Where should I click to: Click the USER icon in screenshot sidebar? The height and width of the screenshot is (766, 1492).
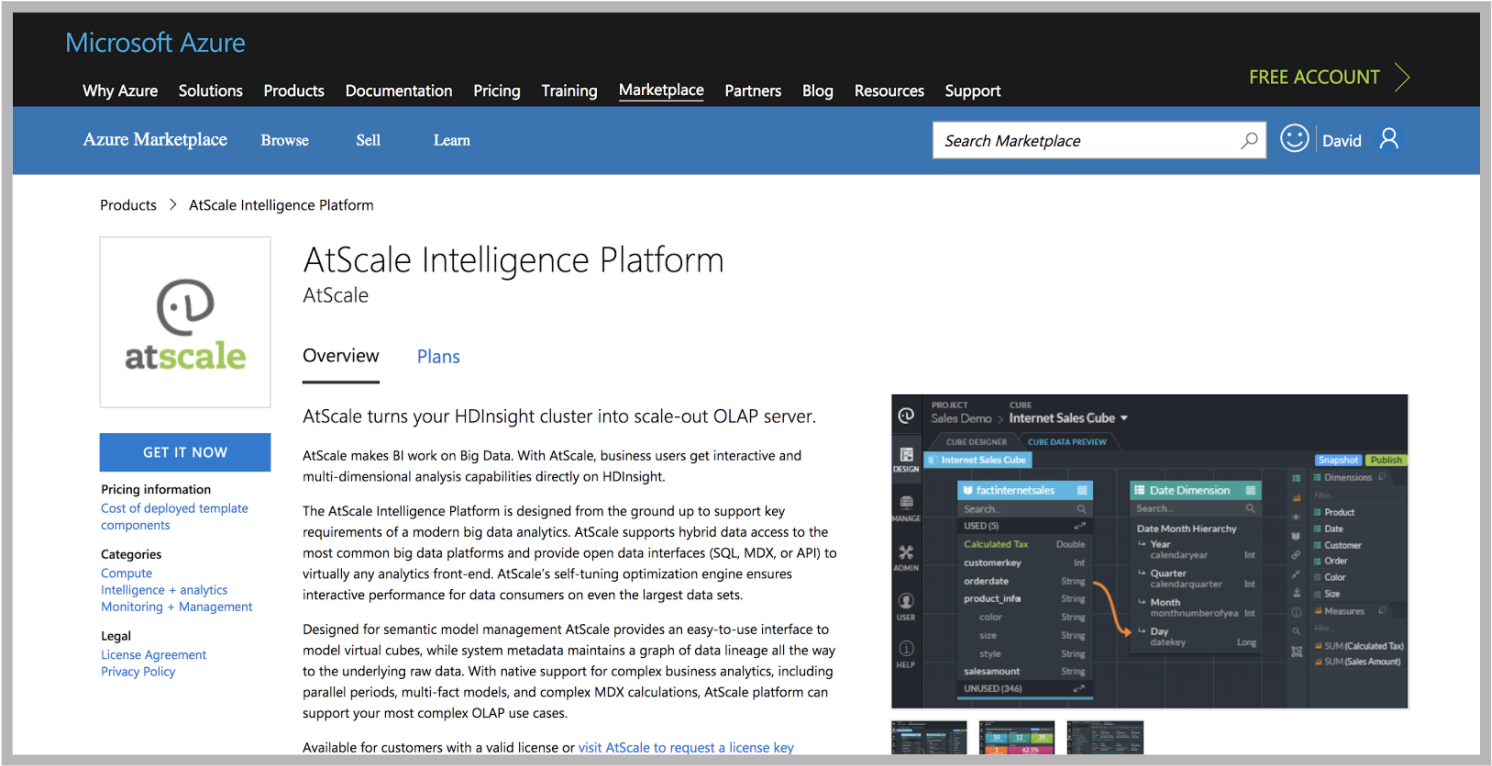[x=906, y=608]
